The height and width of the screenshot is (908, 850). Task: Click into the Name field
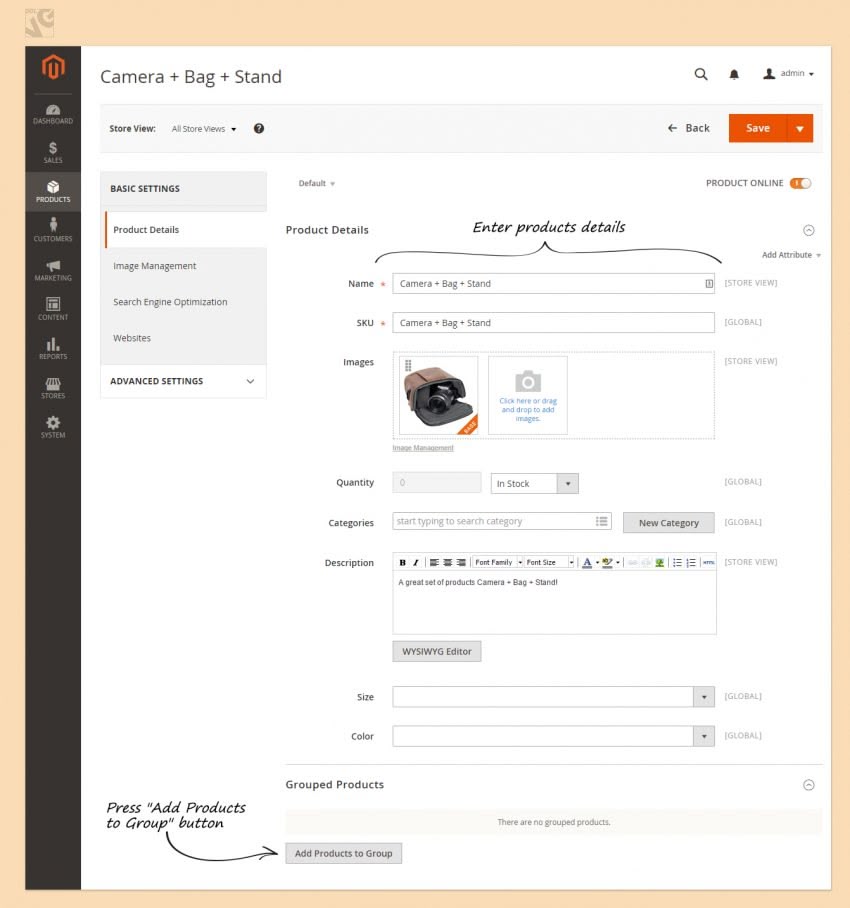(553, 284)
